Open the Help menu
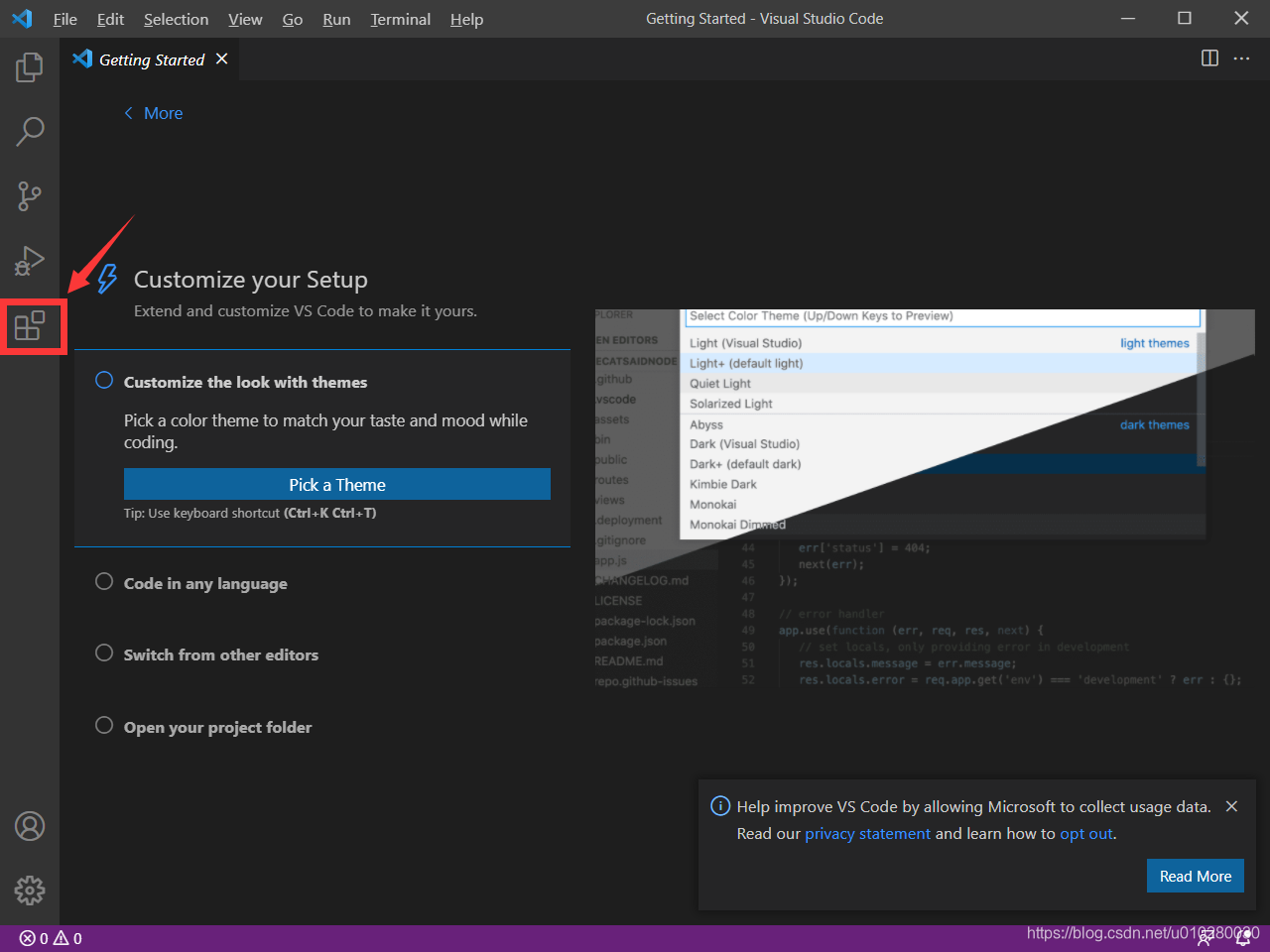Image resolution: width=1270 pixels, height=952 pixels. coord(466,19)
